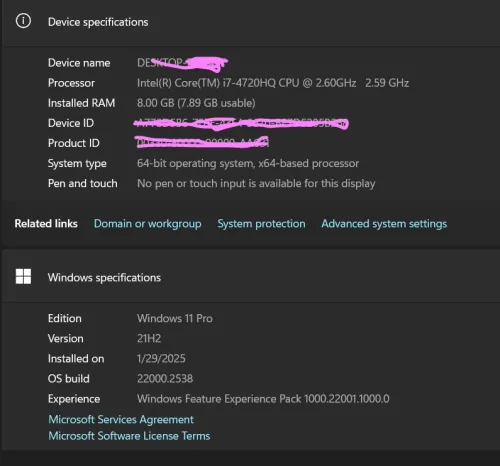This screenshot has width=500, height=466.
Task: Click the Product ID label
Action: click(74, 143)
